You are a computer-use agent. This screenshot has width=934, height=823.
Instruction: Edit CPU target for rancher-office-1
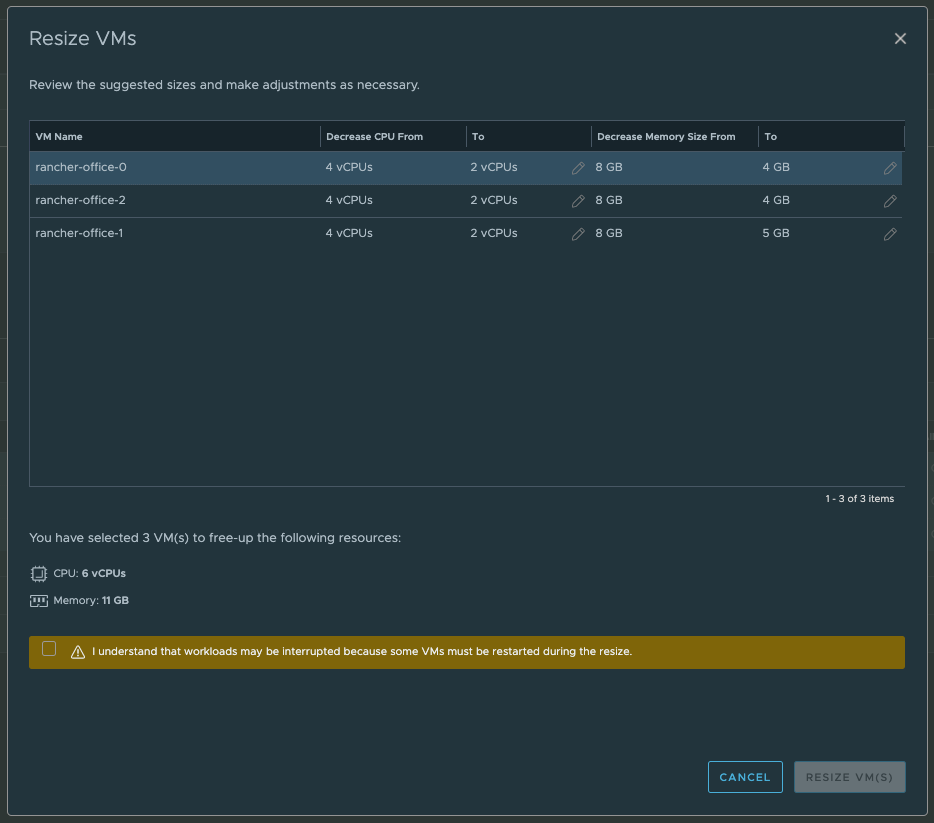tap(577, 234)
